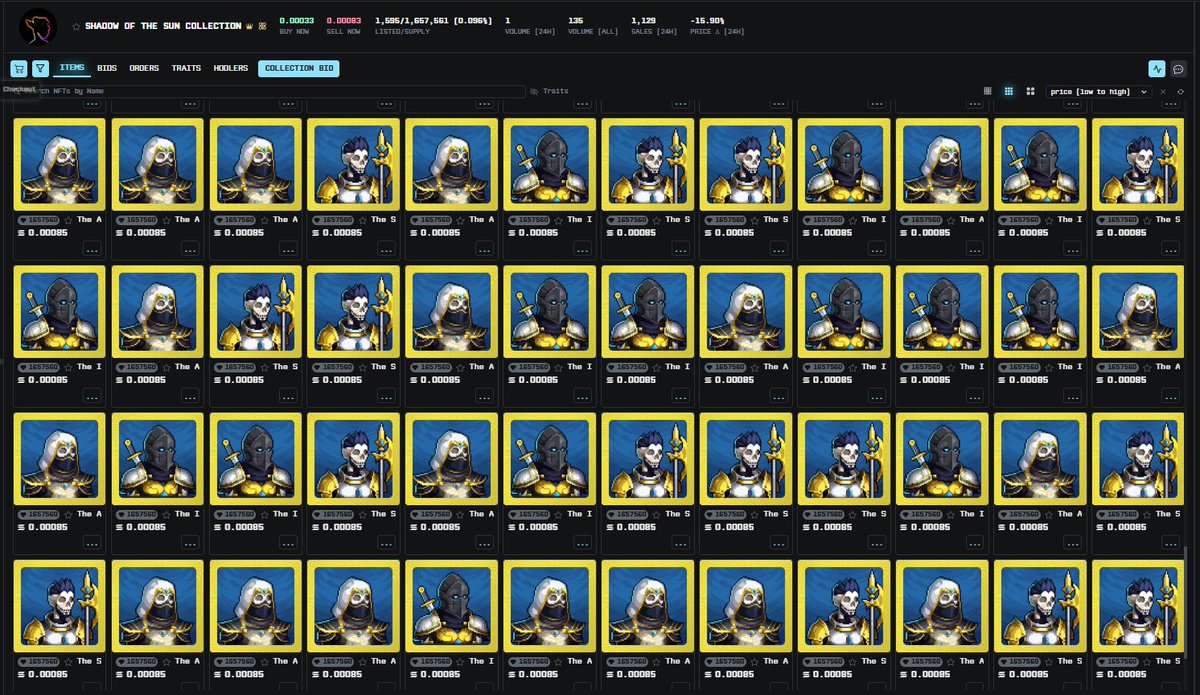Switch to the dense small-grid view icon
The width and height of the screenshot is (1200, 695).
(988, 91)
